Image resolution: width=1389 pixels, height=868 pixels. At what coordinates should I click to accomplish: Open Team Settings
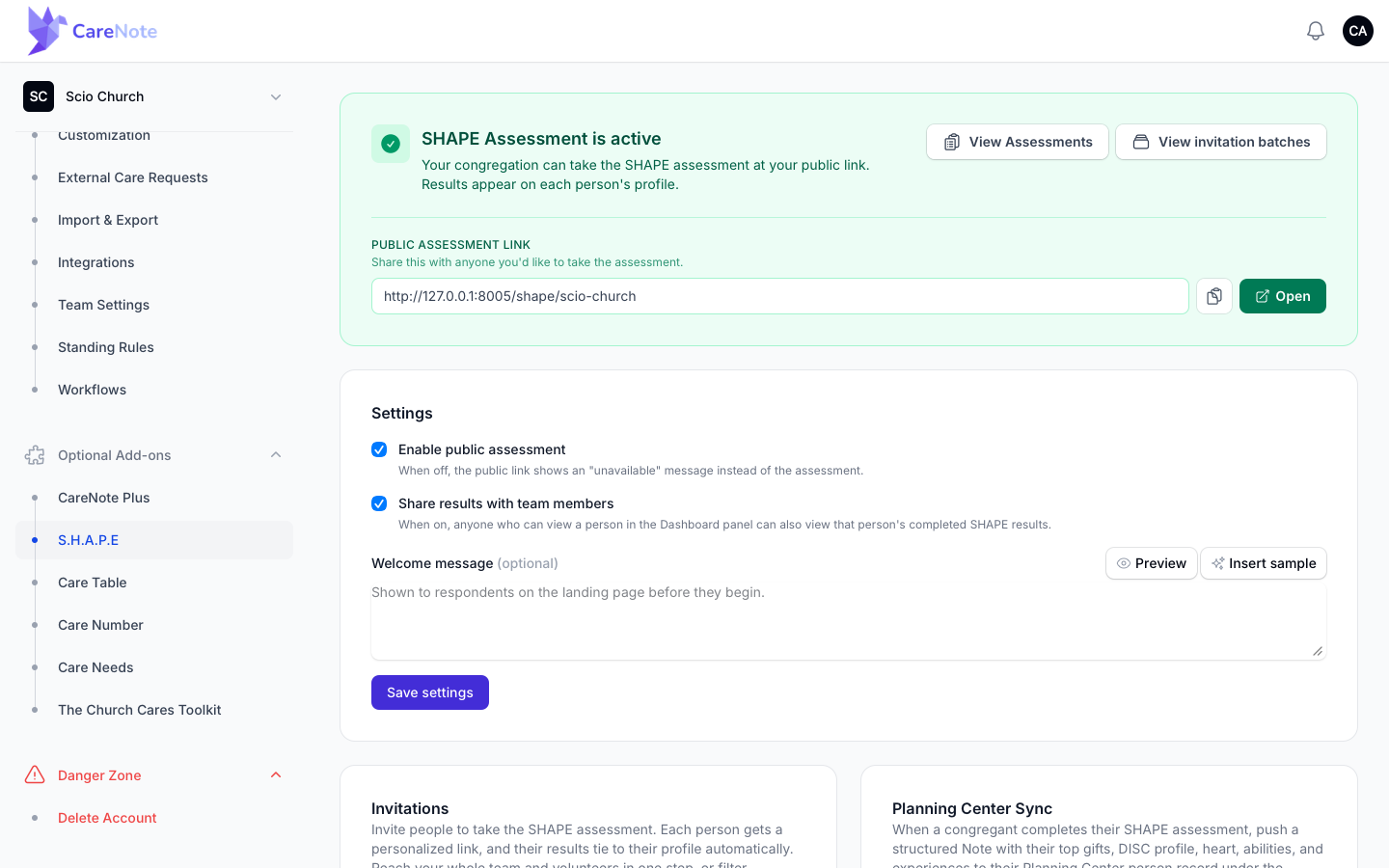(x=103, y=305)
